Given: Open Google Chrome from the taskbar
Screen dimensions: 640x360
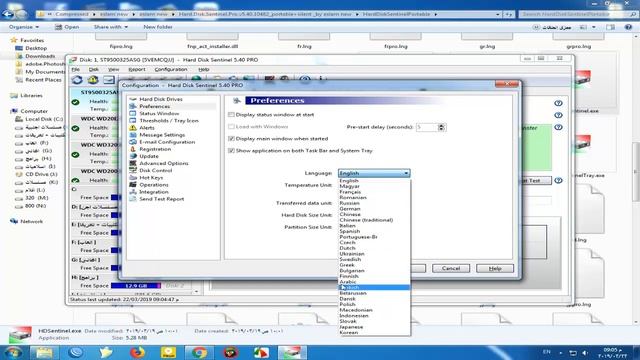Looking at the screenshot, I should [x=199, y=352].
